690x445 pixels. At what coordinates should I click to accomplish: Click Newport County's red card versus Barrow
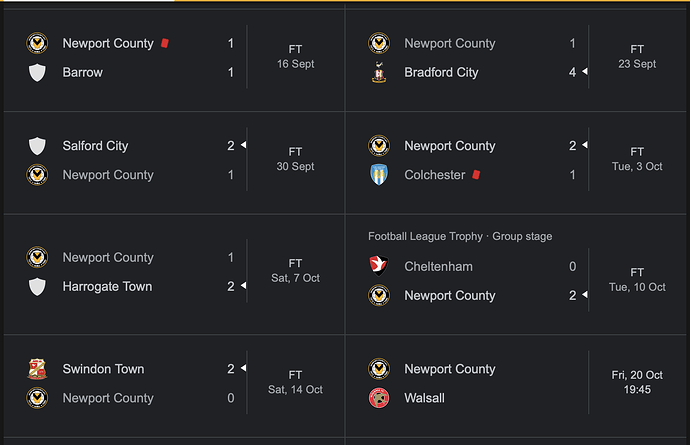[x=165, y=43]
